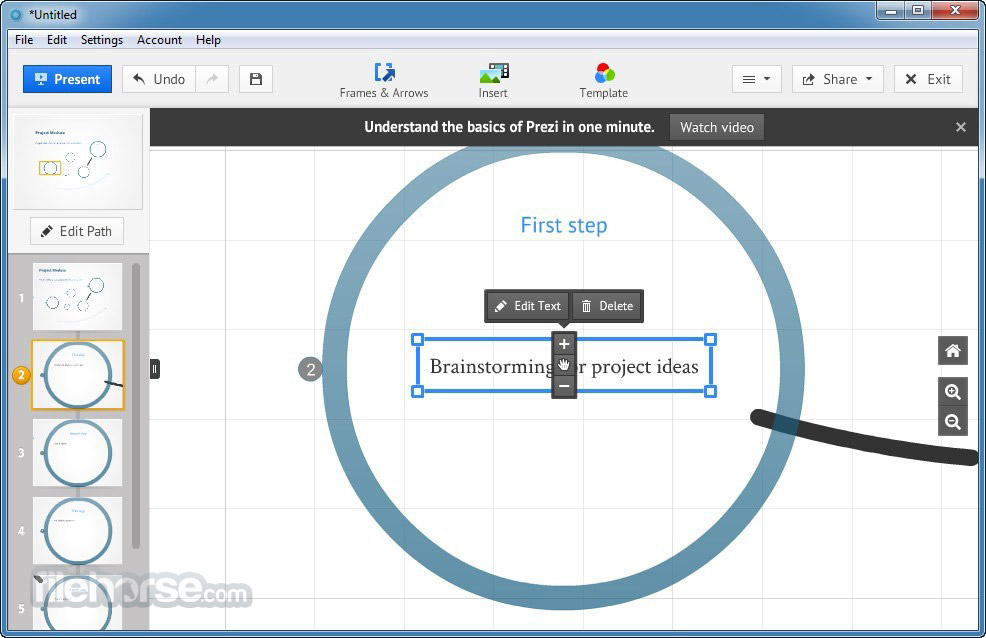Open the Settings menu
986x638 pixels.
click(x=102, y=40)
